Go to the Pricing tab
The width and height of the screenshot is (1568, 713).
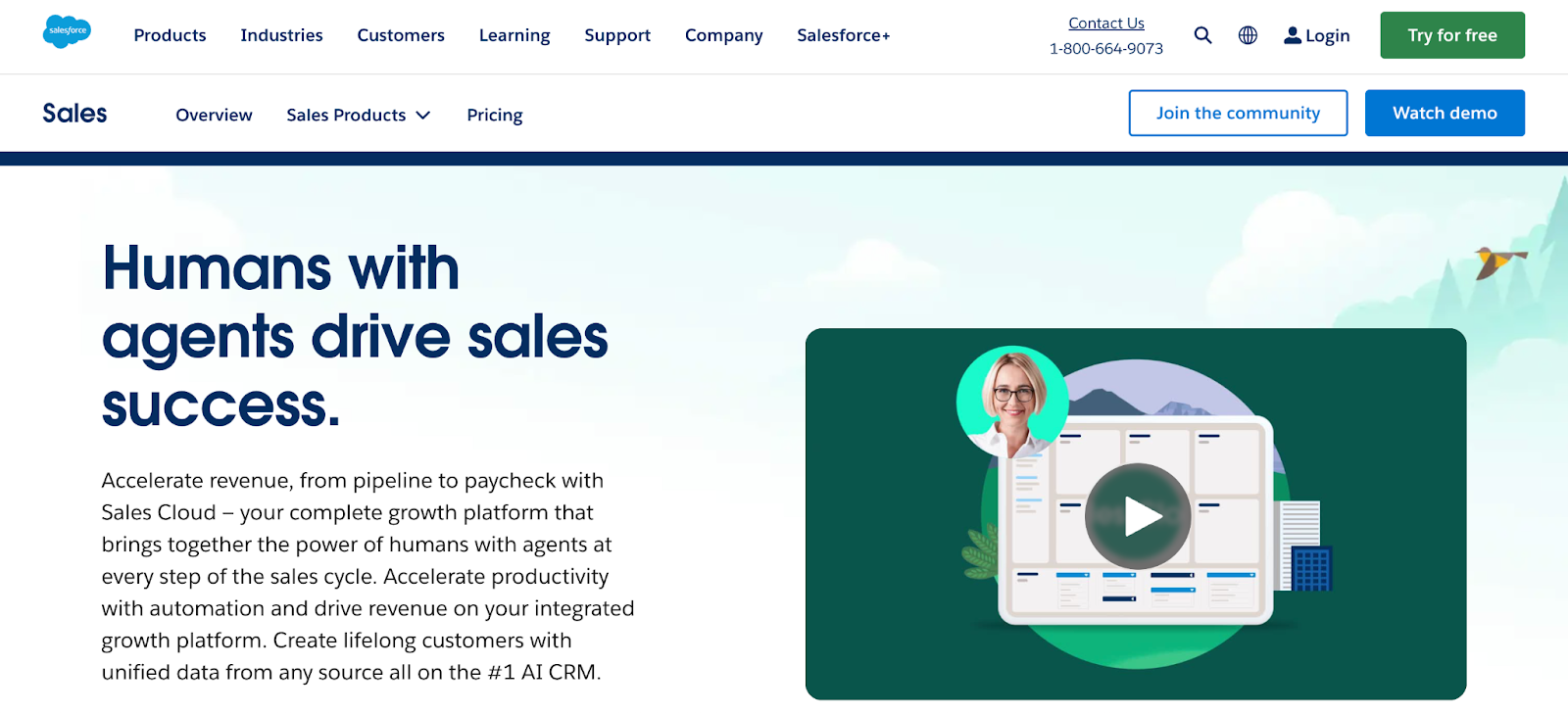point(495,116)
